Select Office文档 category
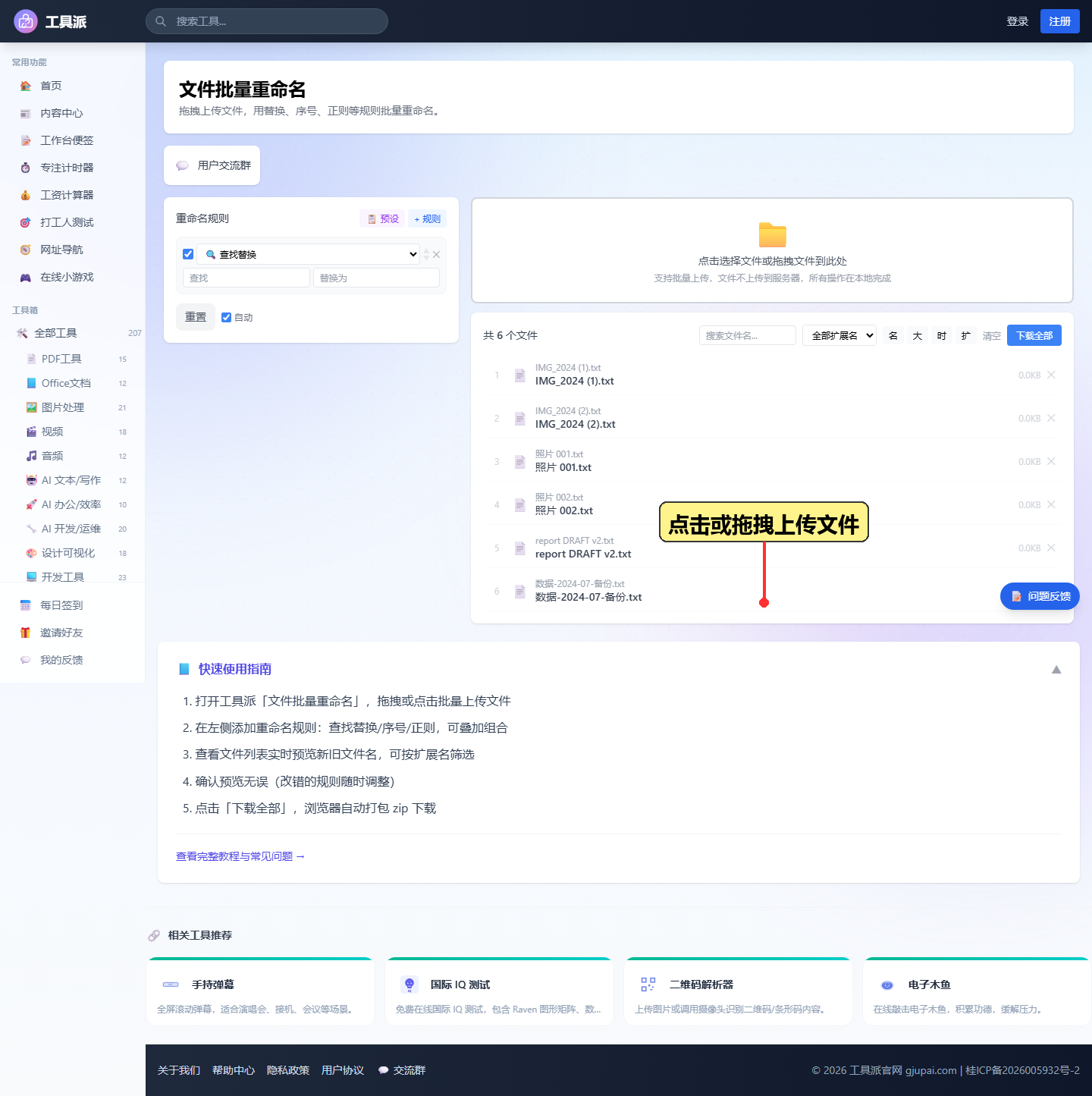The width and height of the screenshot is (1092, 1096). [x=76, y=383]
